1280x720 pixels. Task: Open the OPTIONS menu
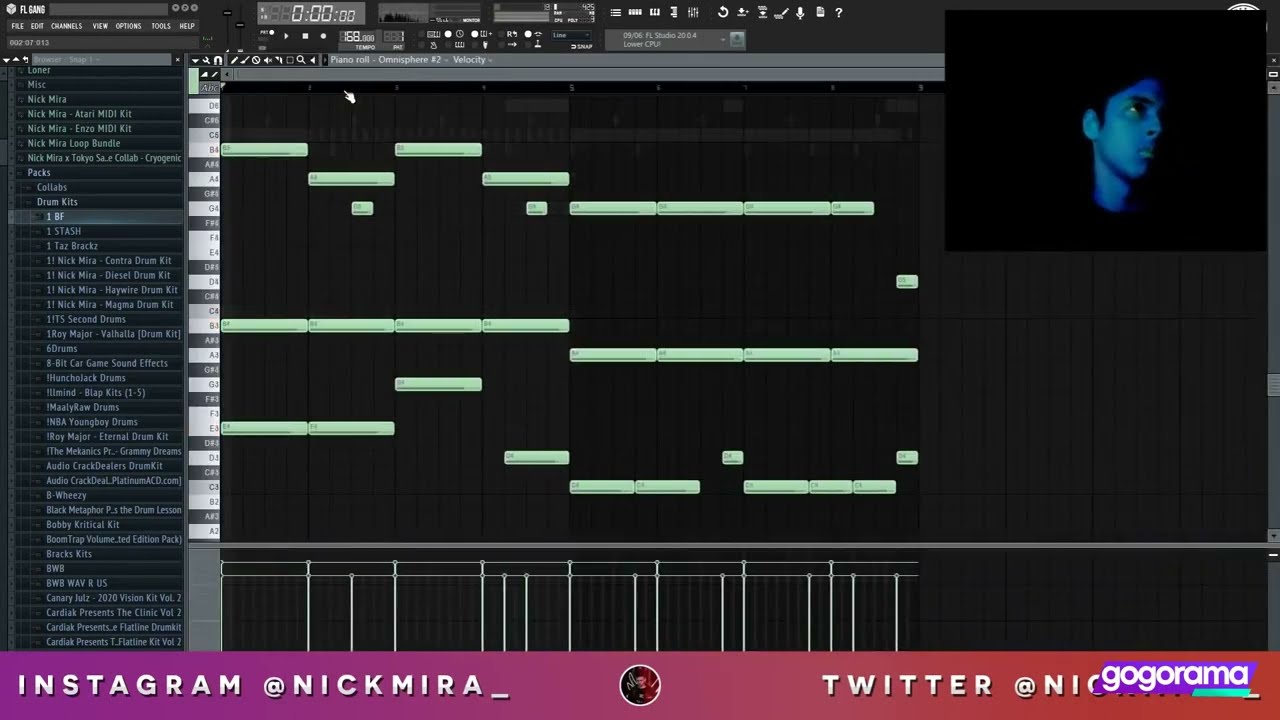[129, 26]
